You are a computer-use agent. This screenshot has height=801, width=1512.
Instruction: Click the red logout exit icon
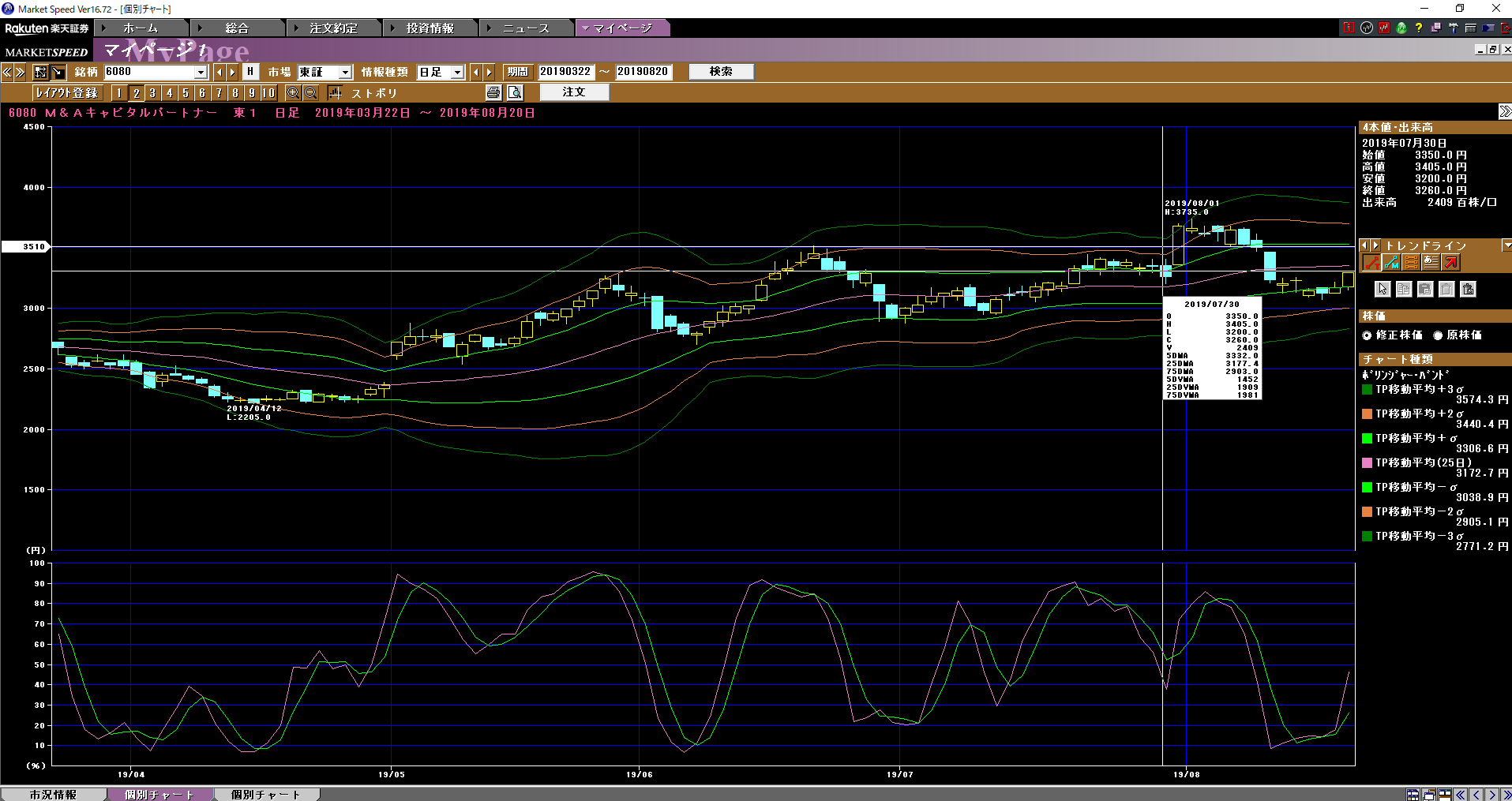(x=1504, y=28)
